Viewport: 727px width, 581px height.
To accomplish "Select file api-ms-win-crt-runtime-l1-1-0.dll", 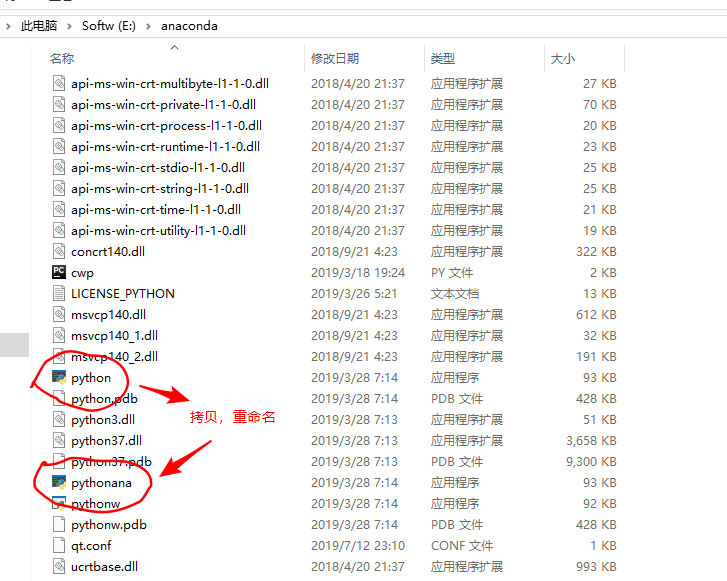I will [x=166, y=147].
